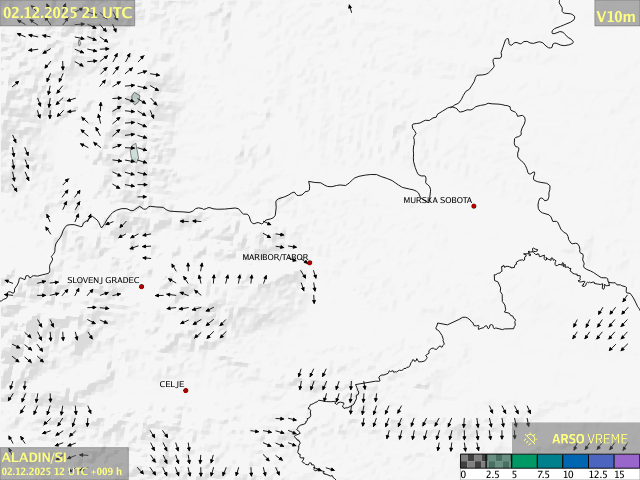Viewport: 640px width, 480px height.
Task: Click the SLOVENJ GRADEC city label
Action: click(x=103, y=281)
